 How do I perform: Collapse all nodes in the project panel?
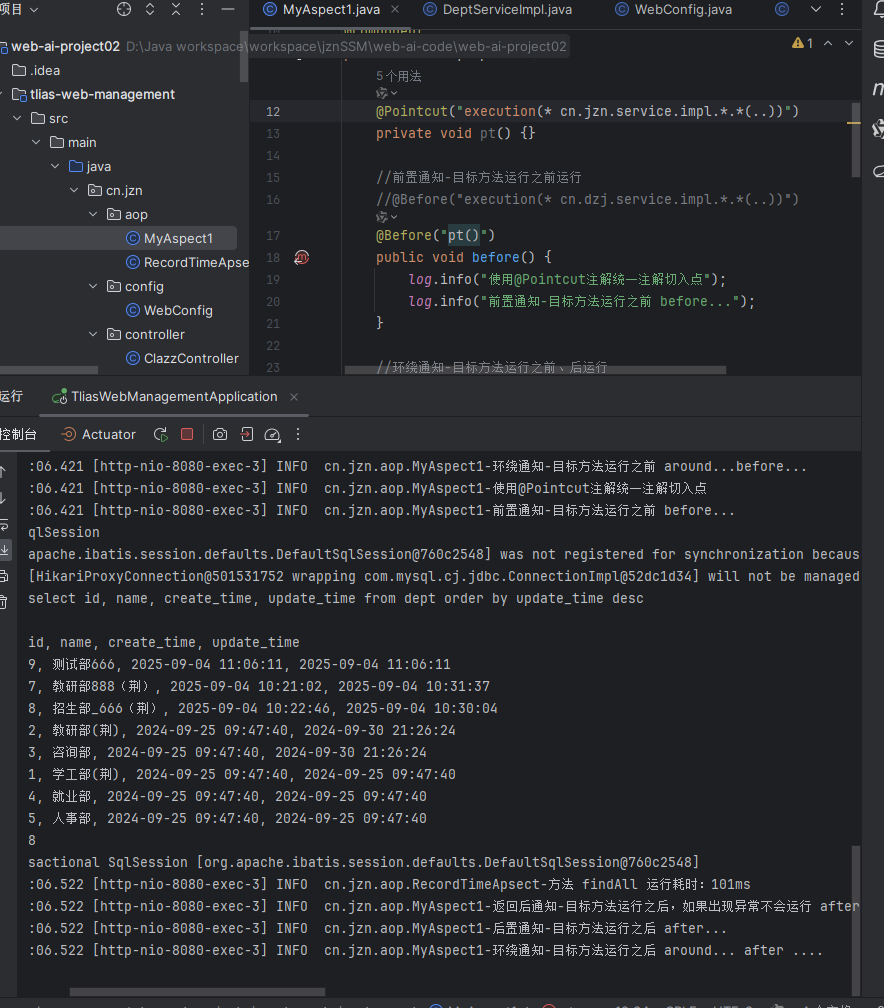176,9
